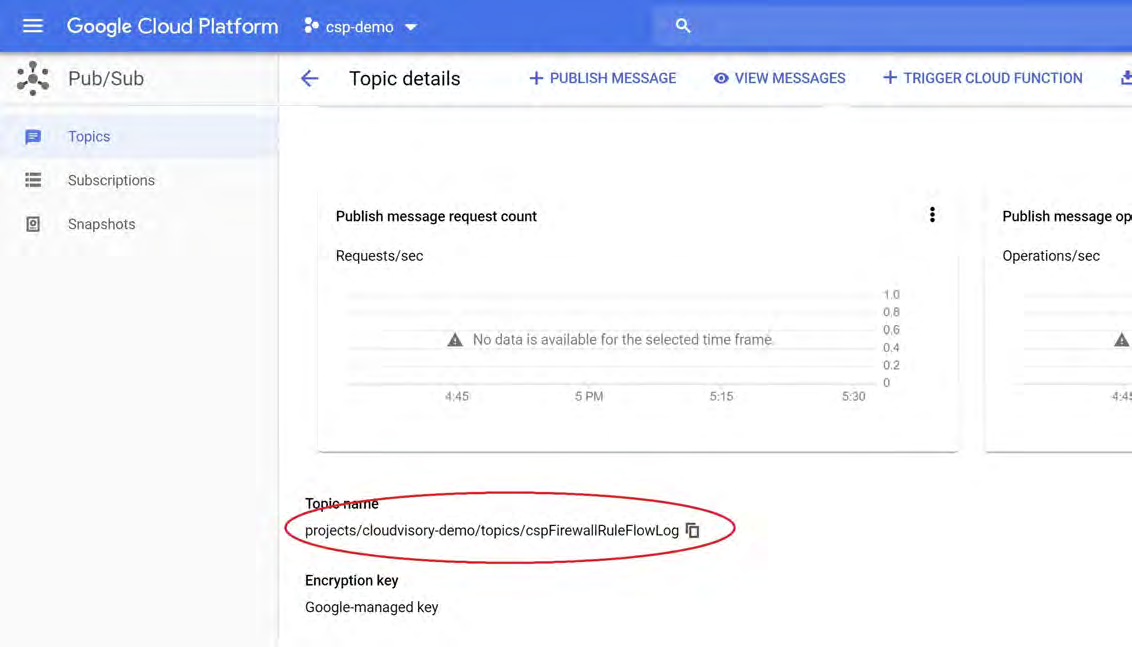Open Snapshots in the sidebar

pos(139,224)
